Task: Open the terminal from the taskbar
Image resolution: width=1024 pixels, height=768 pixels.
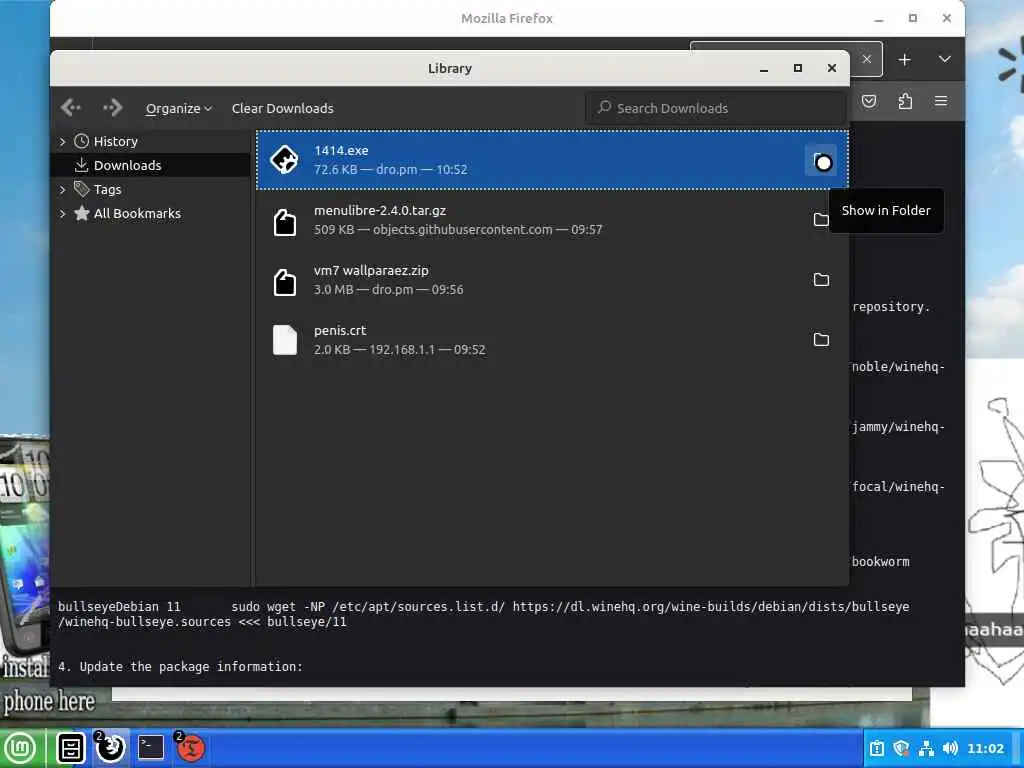Action: (151, 747)
